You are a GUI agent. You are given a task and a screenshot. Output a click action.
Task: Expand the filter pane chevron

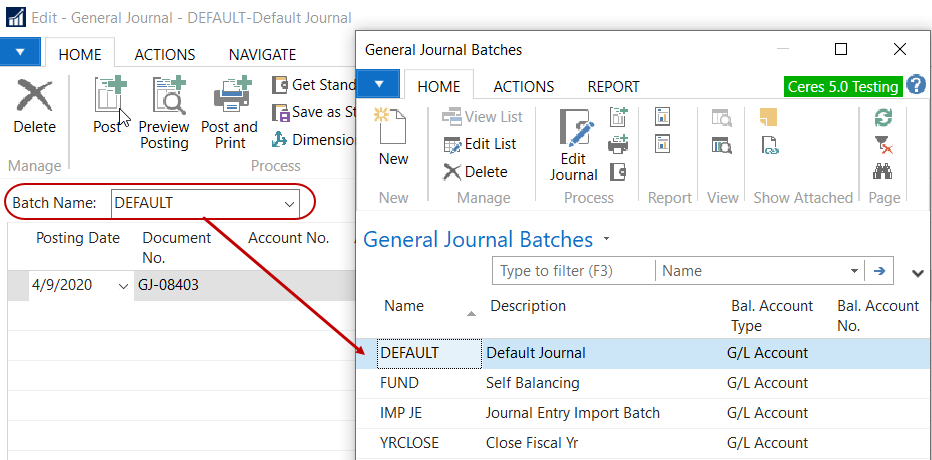coord(917,272)
